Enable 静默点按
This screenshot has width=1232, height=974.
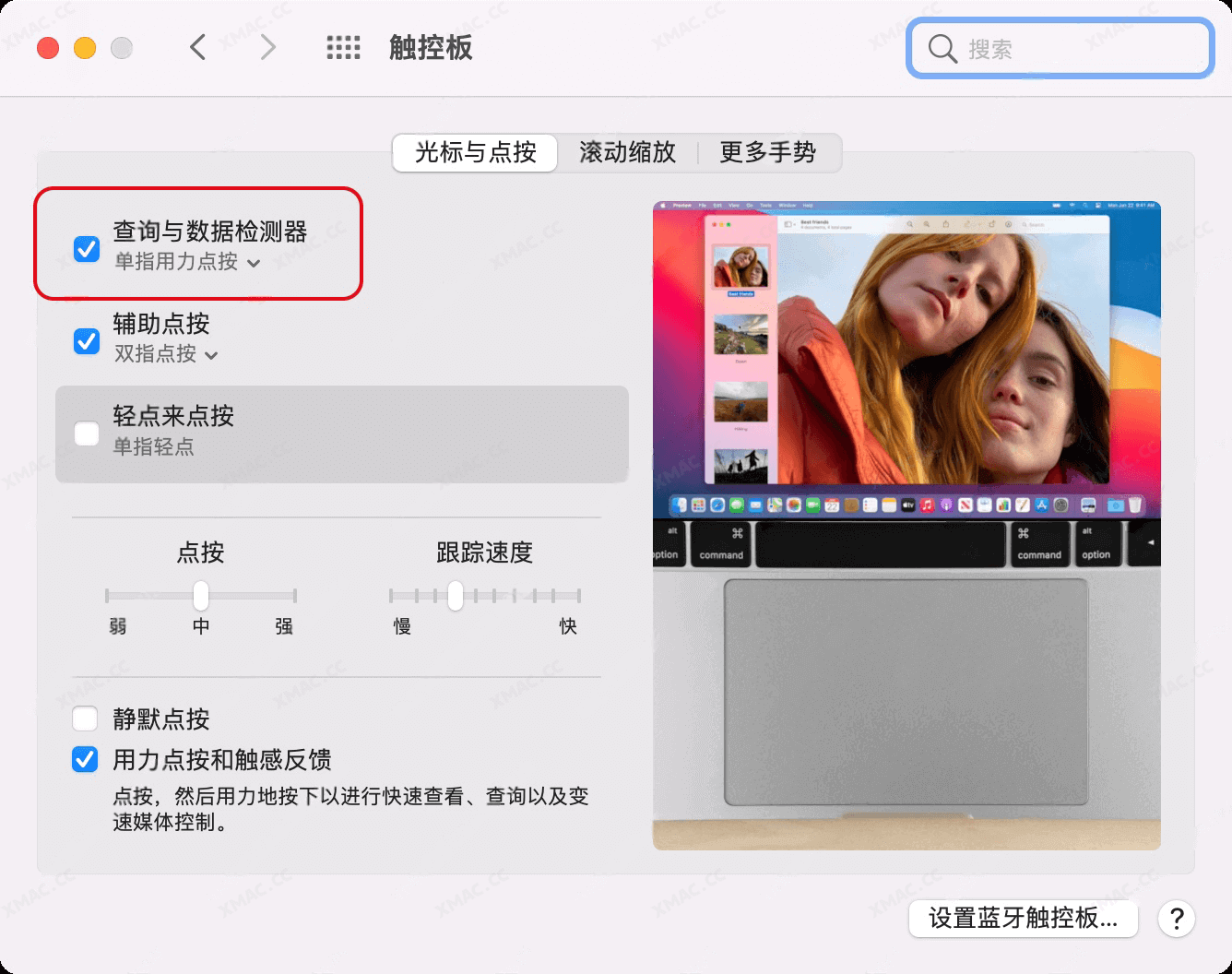[x=84, y=719]
